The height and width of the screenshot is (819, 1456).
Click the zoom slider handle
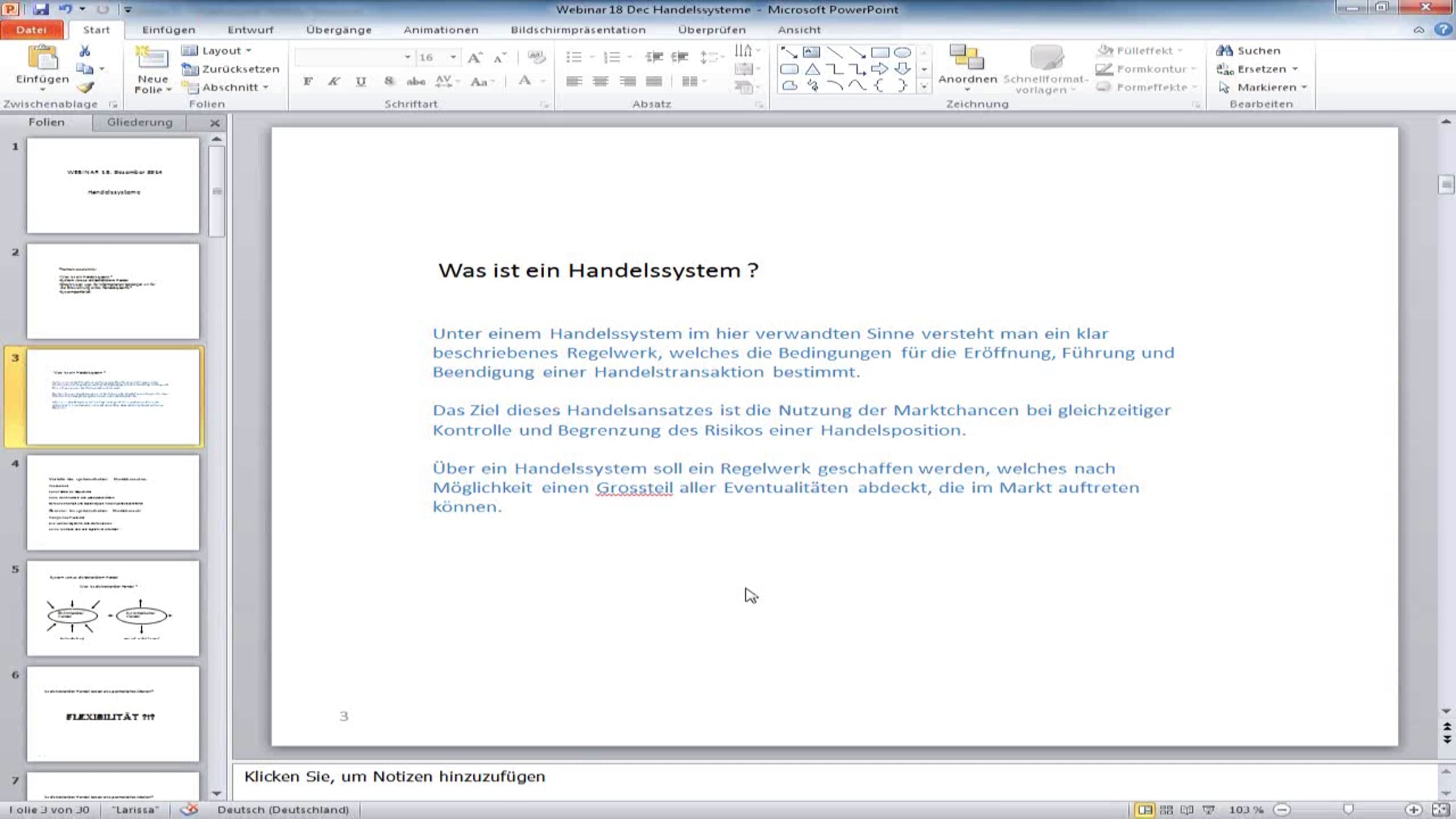click(x=1348, y=810)
